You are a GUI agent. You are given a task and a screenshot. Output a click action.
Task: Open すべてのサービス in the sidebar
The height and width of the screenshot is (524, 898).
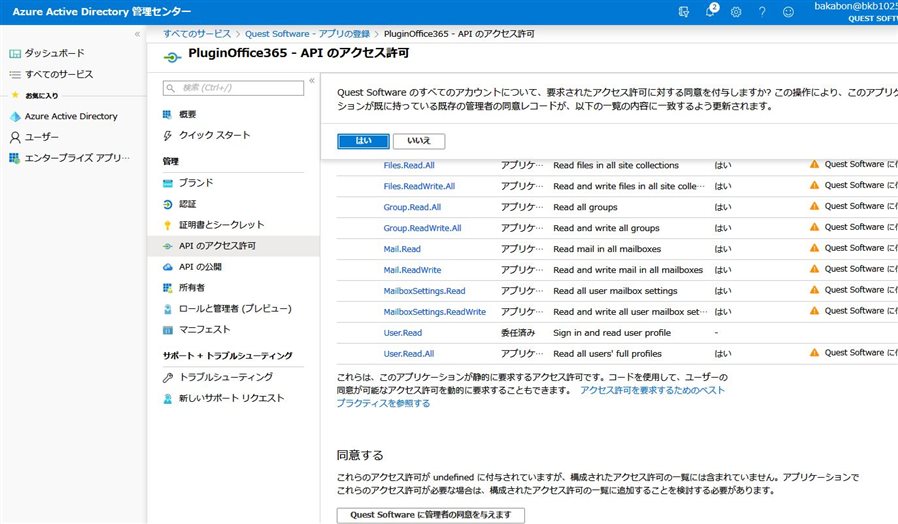pyautogui.click(x=58, y=74)
